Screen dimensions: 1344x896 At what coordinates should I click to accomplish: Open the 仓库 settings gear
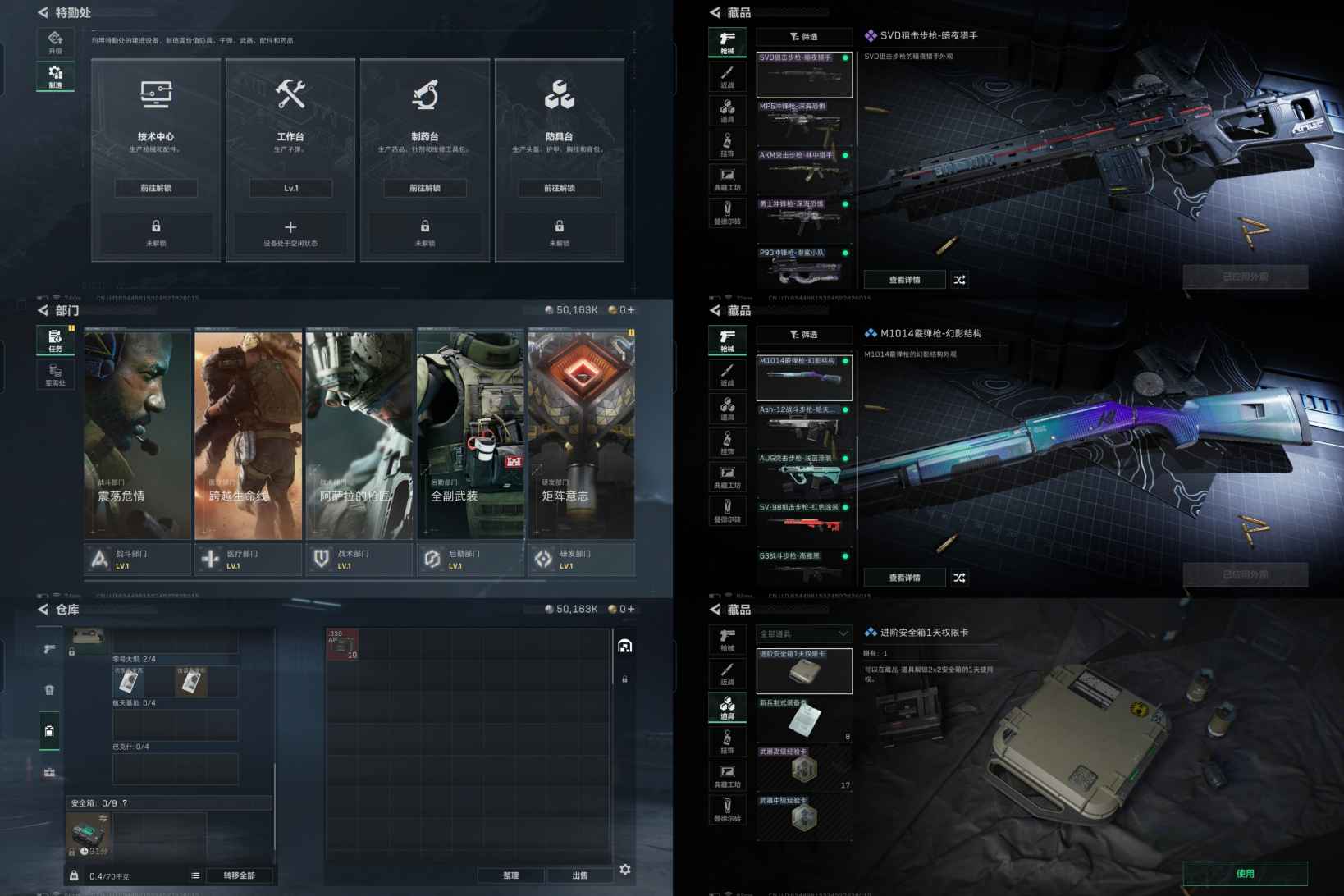625,869
